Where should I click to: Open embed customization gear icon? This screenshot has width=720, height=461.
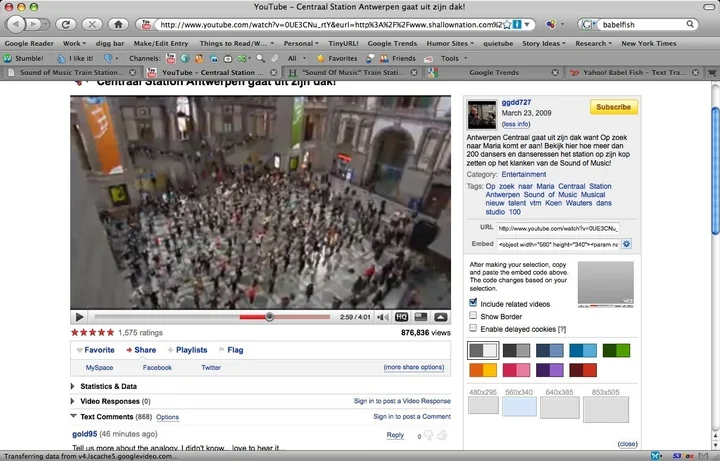point(626,244)
